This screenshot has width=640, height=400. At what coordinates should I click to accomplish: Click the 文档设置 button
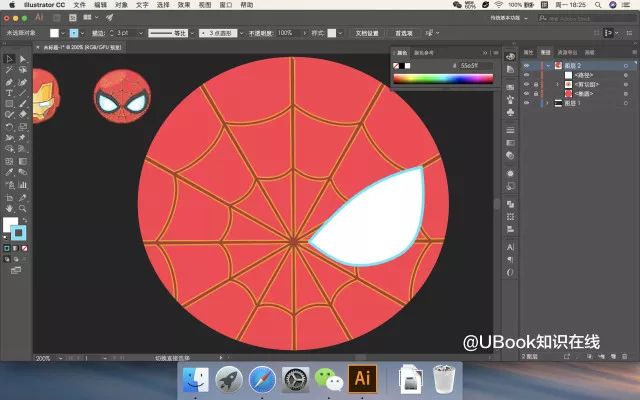tap(367, 33)
